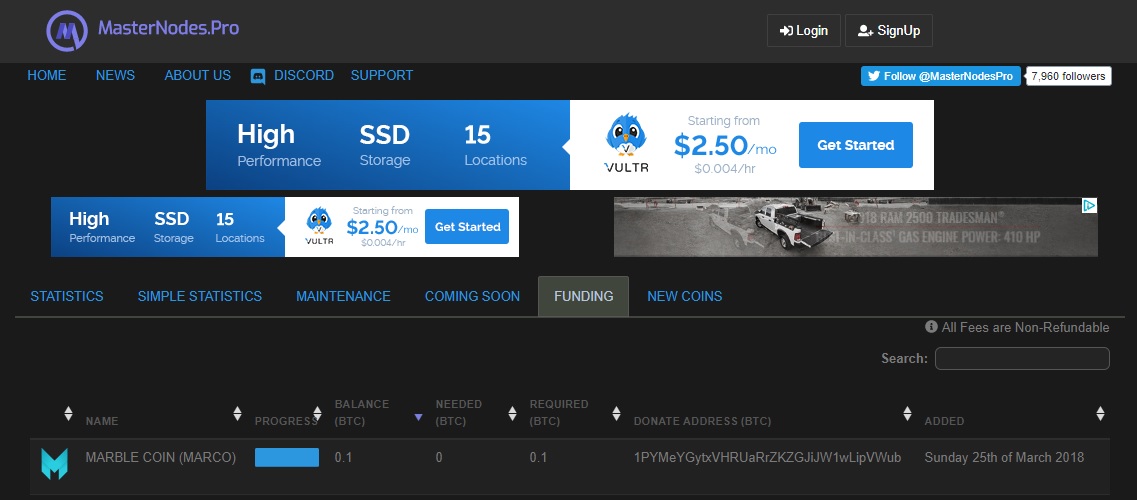Click the AdChoices icon on truck ad
The width and height of the screenshot is (1137, 500).
pos(1089,206)
